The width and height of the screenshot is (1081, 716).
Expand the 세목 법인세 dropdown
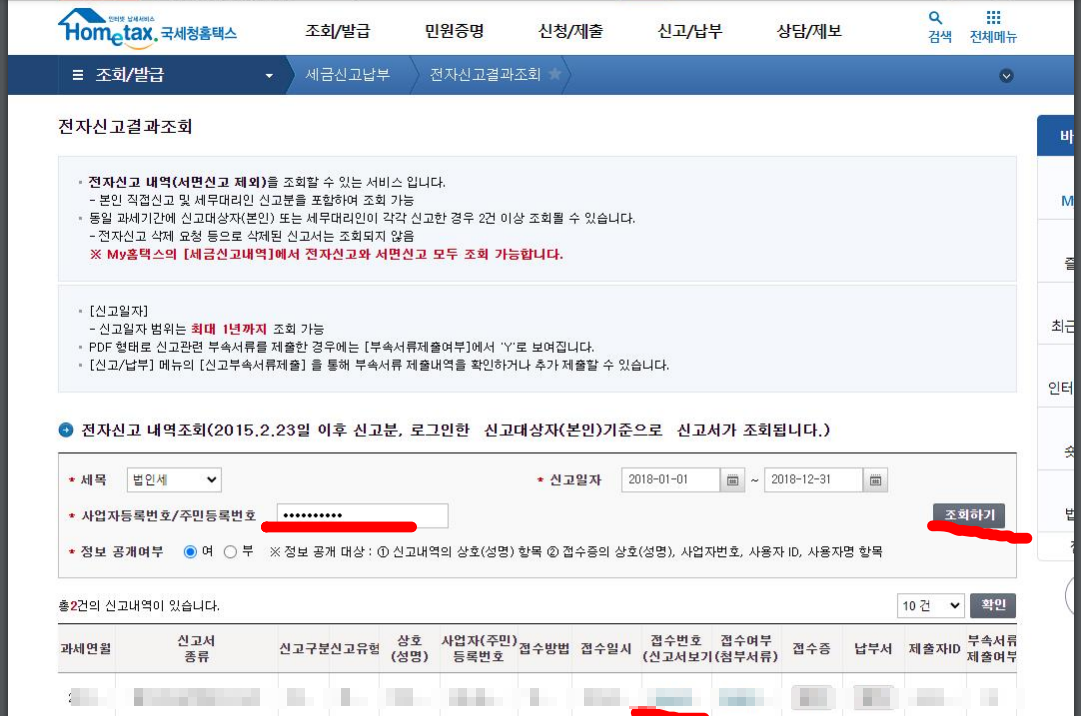pos(173,480)
